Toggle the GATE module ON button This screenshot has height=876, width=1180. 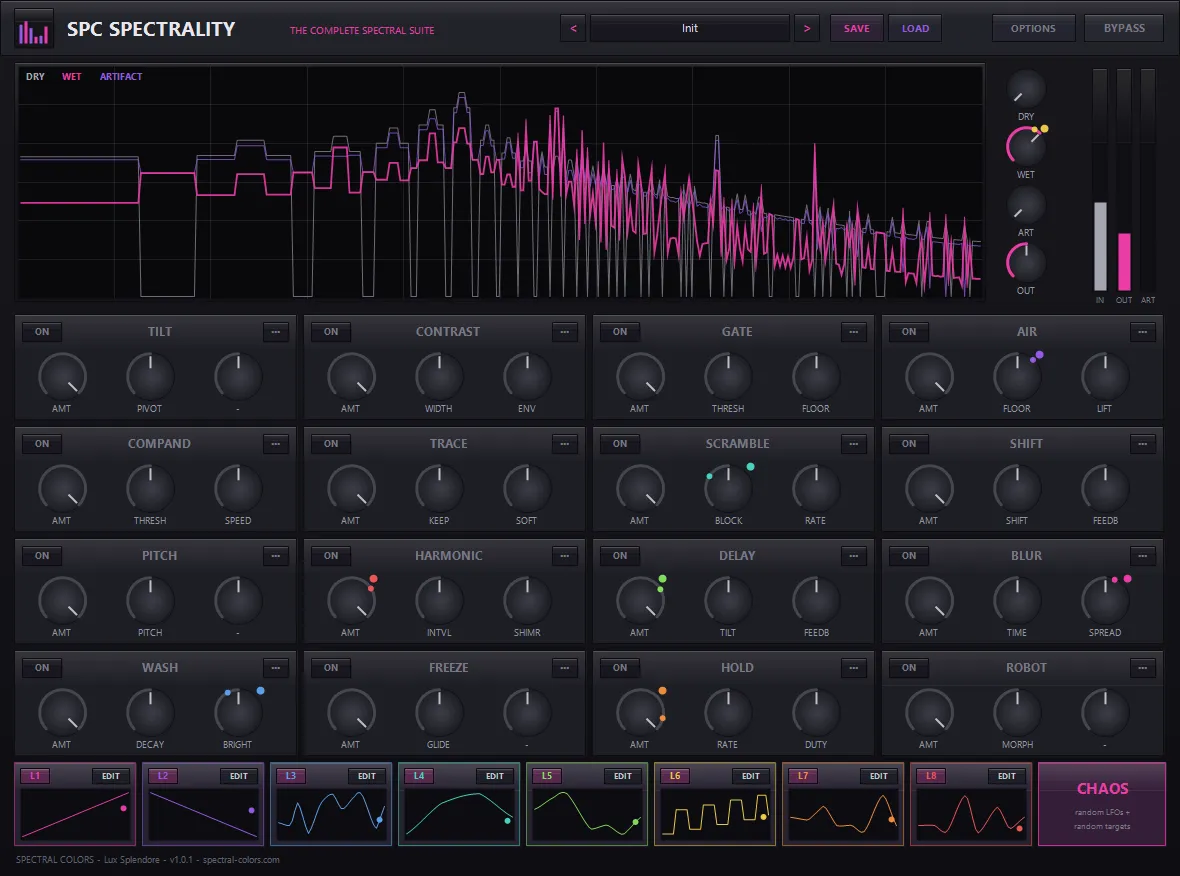(620, 332)
